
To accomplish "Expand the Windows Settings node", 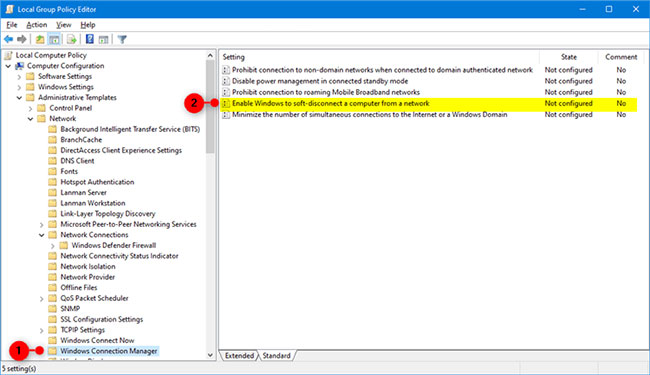I will pos(19,87).
